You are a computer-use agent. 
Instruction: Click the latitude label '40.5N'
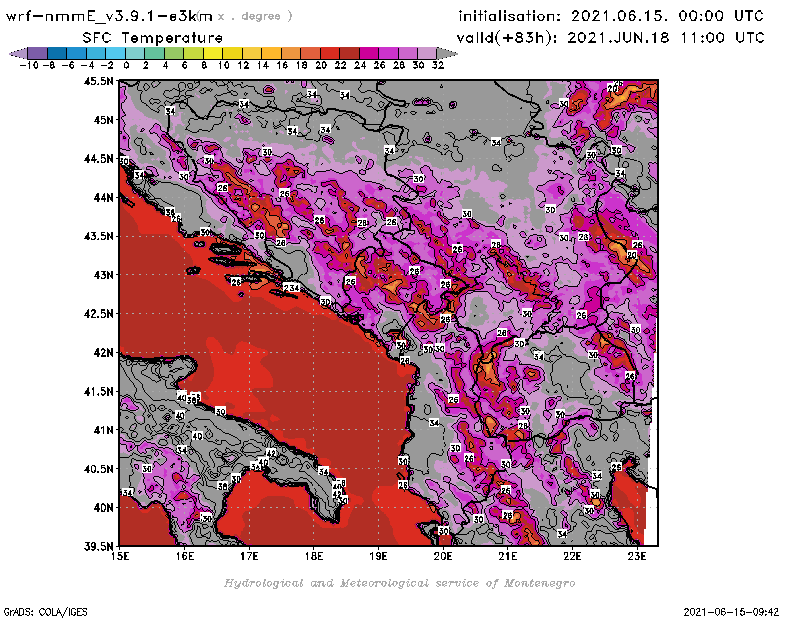pyautogui.click(x=98, y=468)
